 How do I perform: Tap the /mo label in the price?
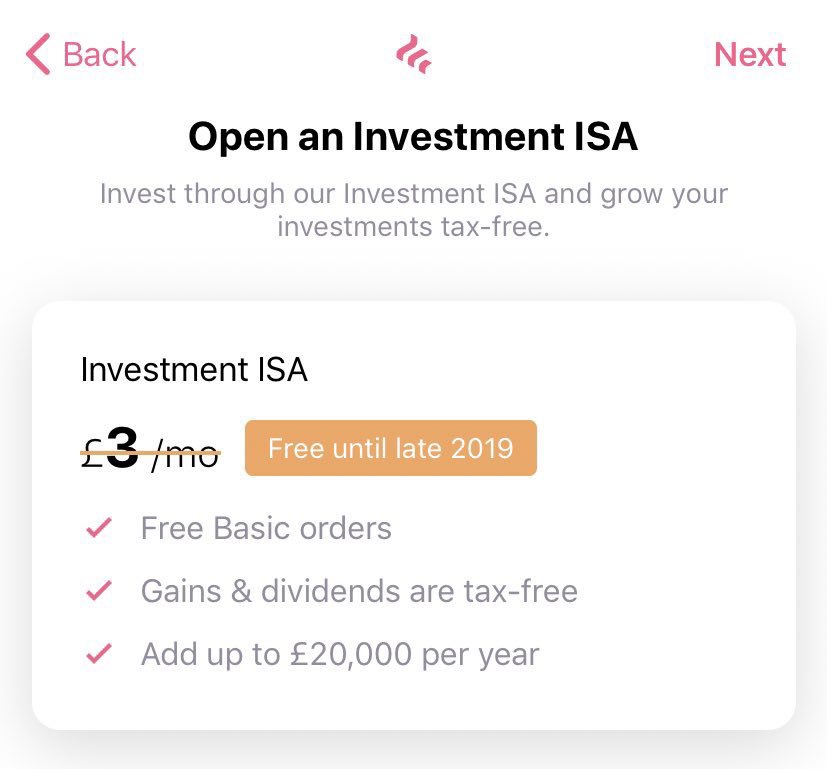[x=185, y=455]
